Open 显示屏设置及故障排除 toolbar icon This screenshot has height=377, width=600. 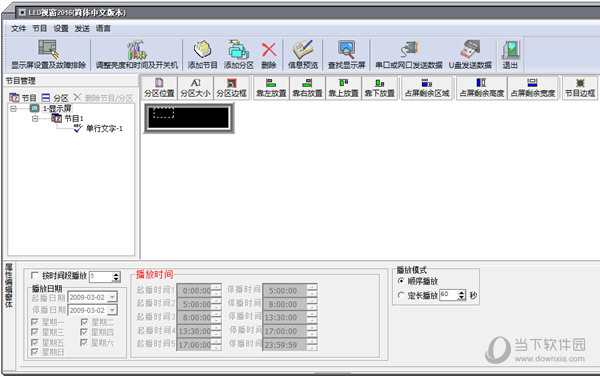coord(49,54)
